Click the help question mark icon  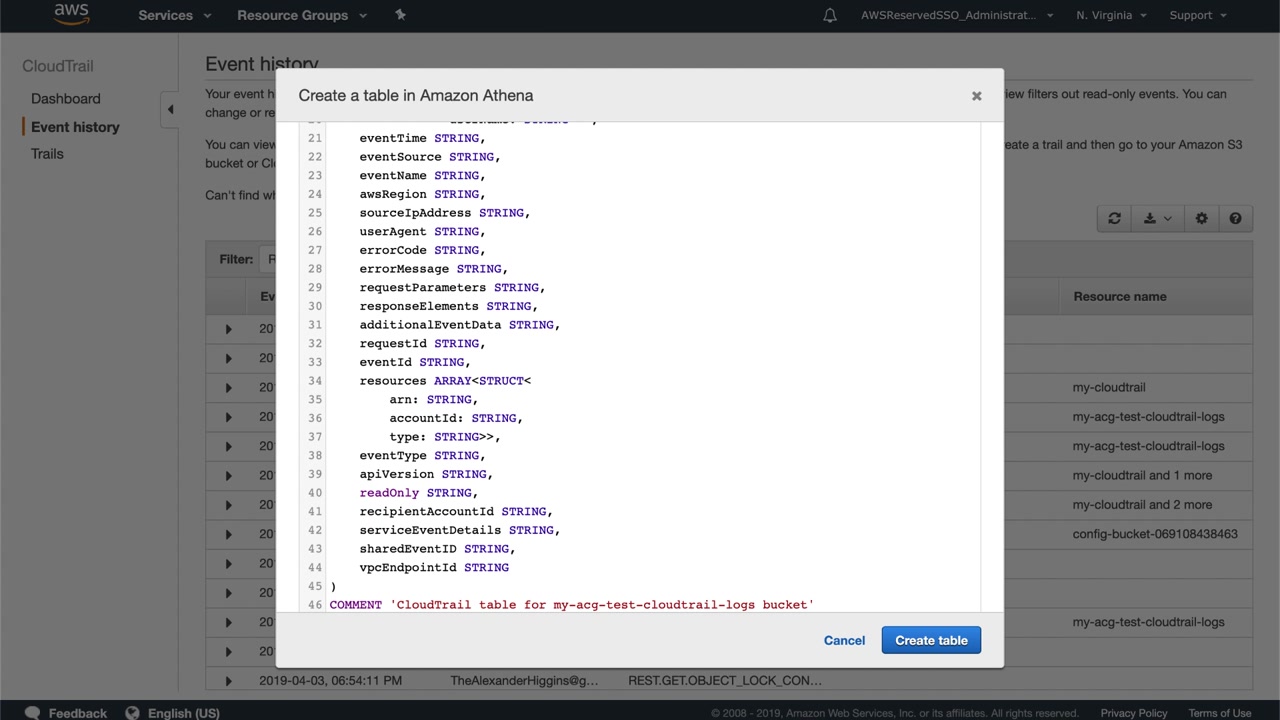click(1235, 219)
